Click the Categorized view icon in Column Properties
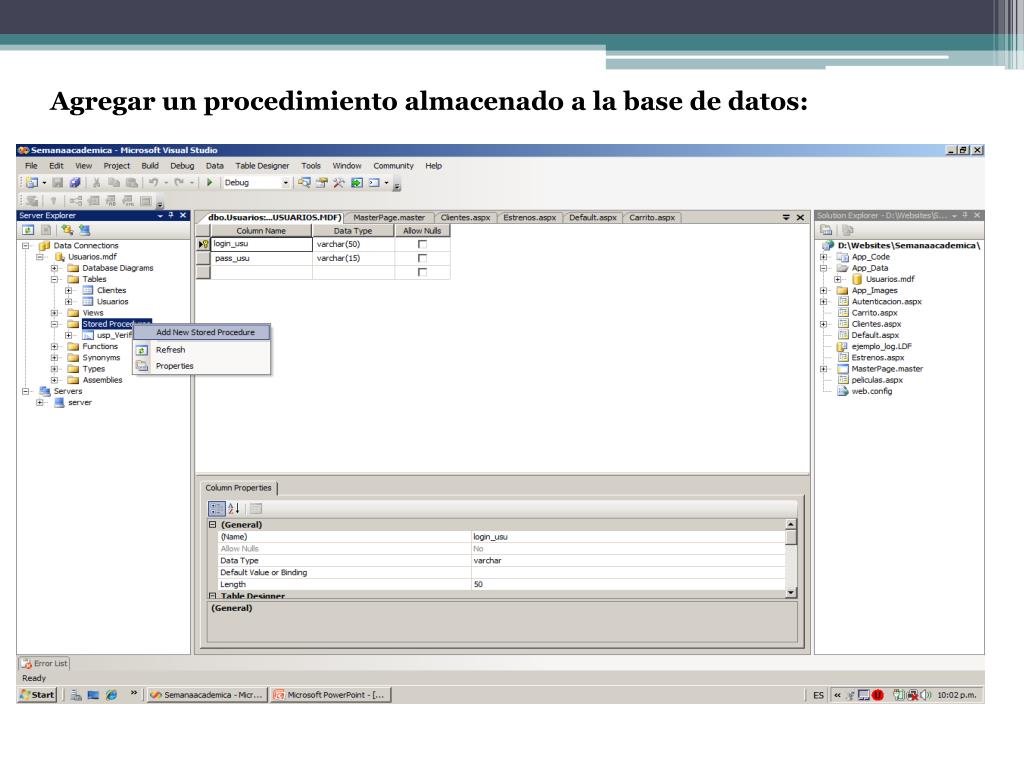This screenshot has height=768, width=1024. (x=216, y=509)
